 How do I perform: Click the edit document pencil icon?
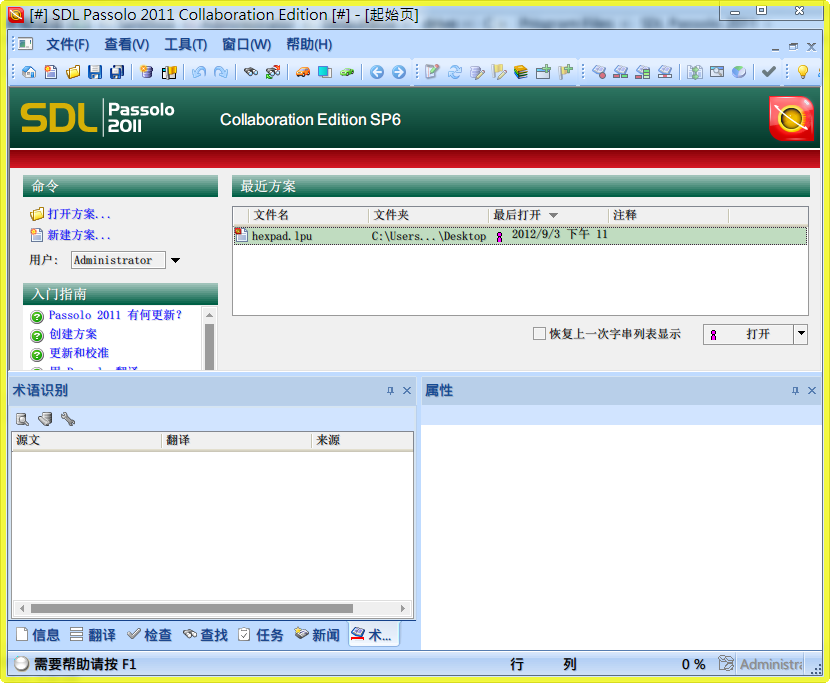coord(432,72)
